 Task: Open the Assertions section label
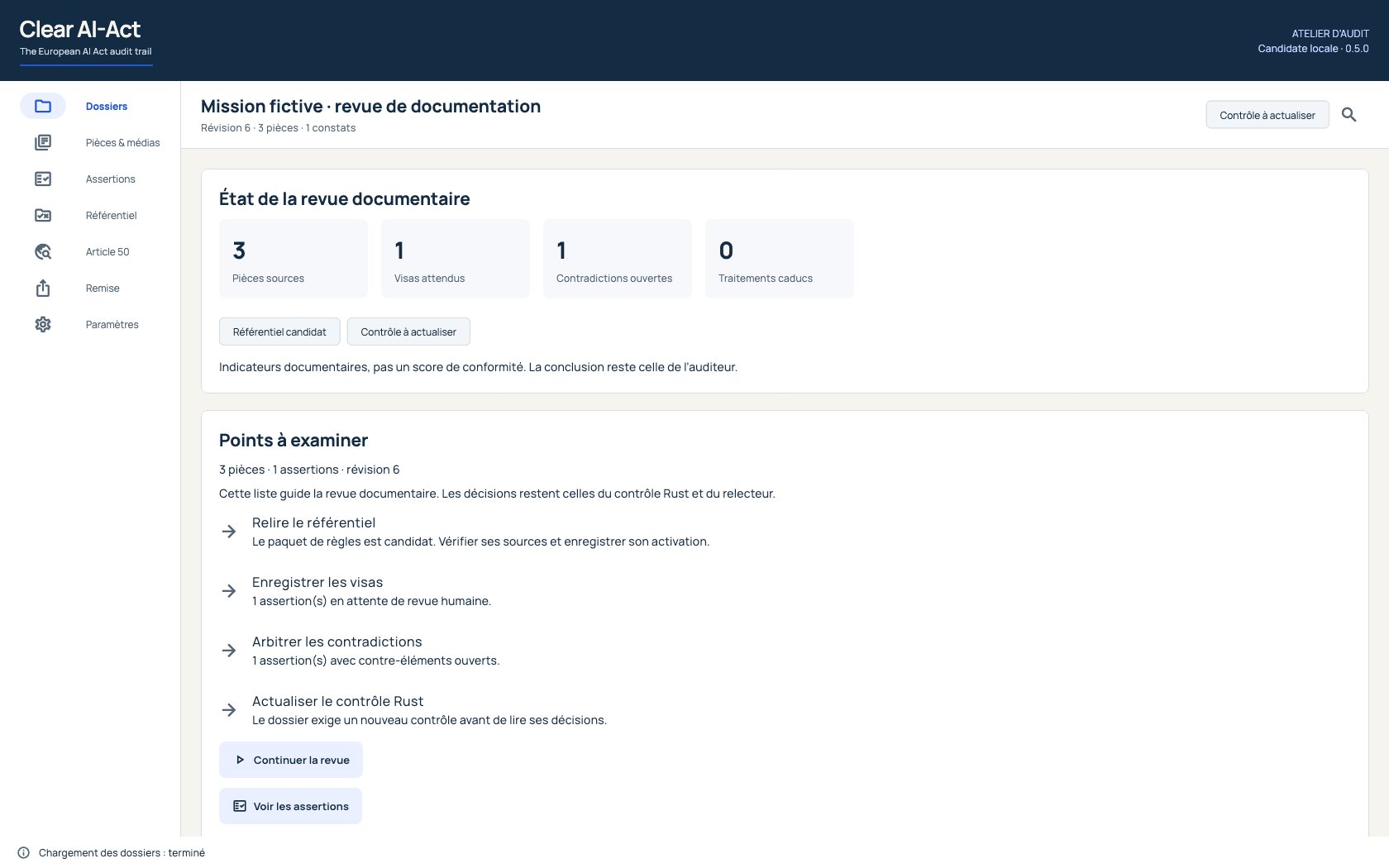(x=110, y=179)
